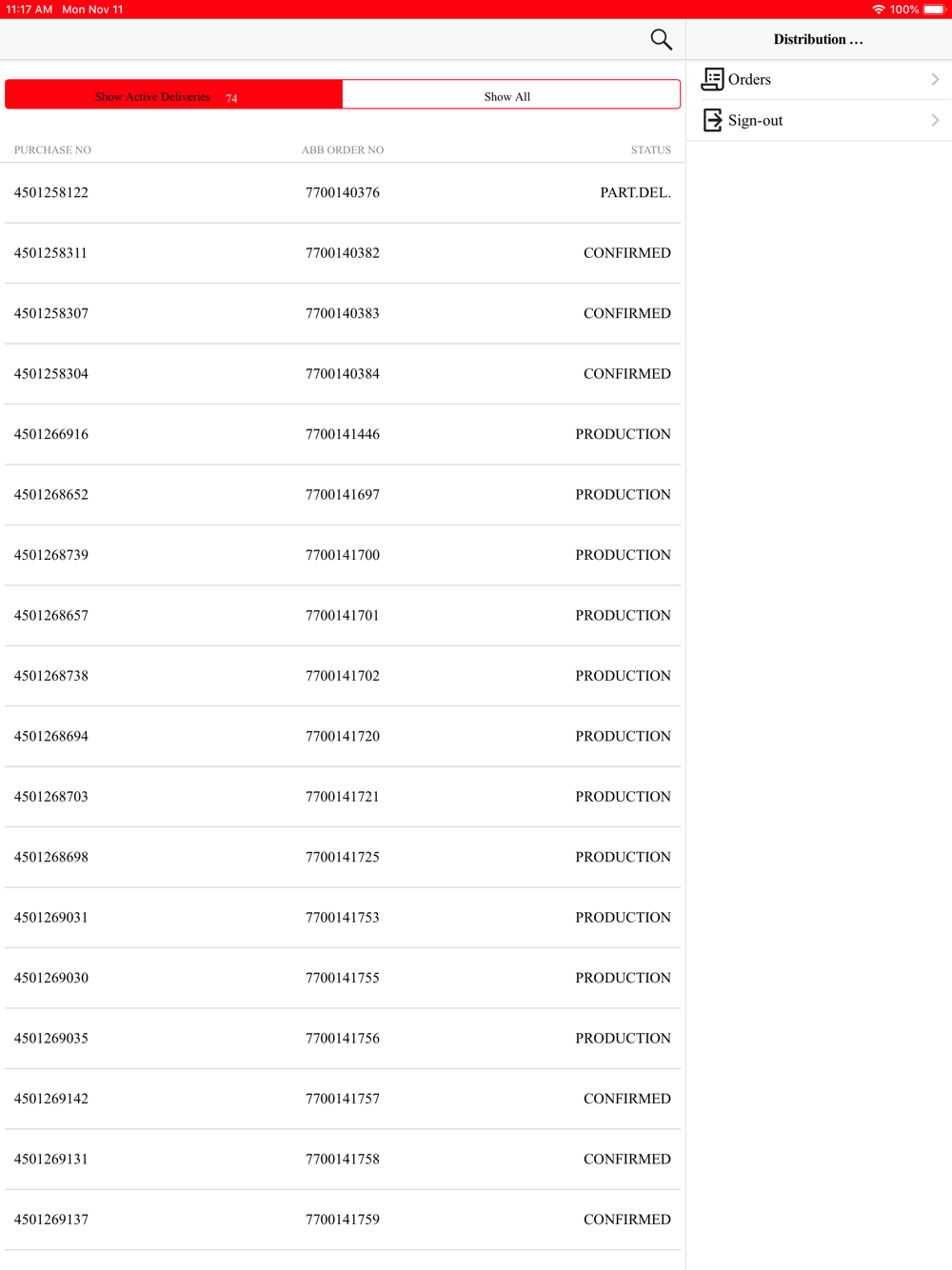This screenshot has width=952, height=1270.
Task: Check the Wi-Fi status icon
Action: tap(878, 10)
